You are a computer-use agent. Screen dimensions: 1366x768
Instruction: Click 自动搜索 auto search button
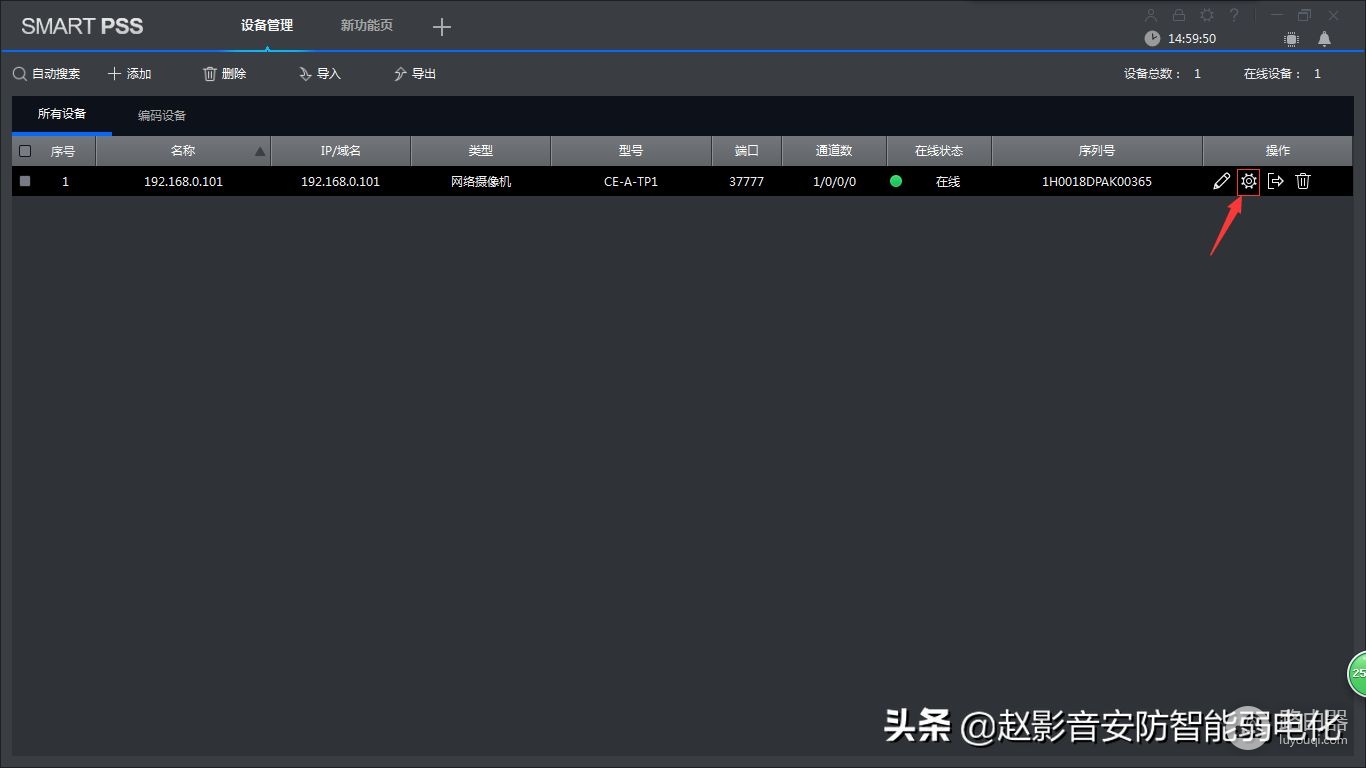[x=46, y=74]
